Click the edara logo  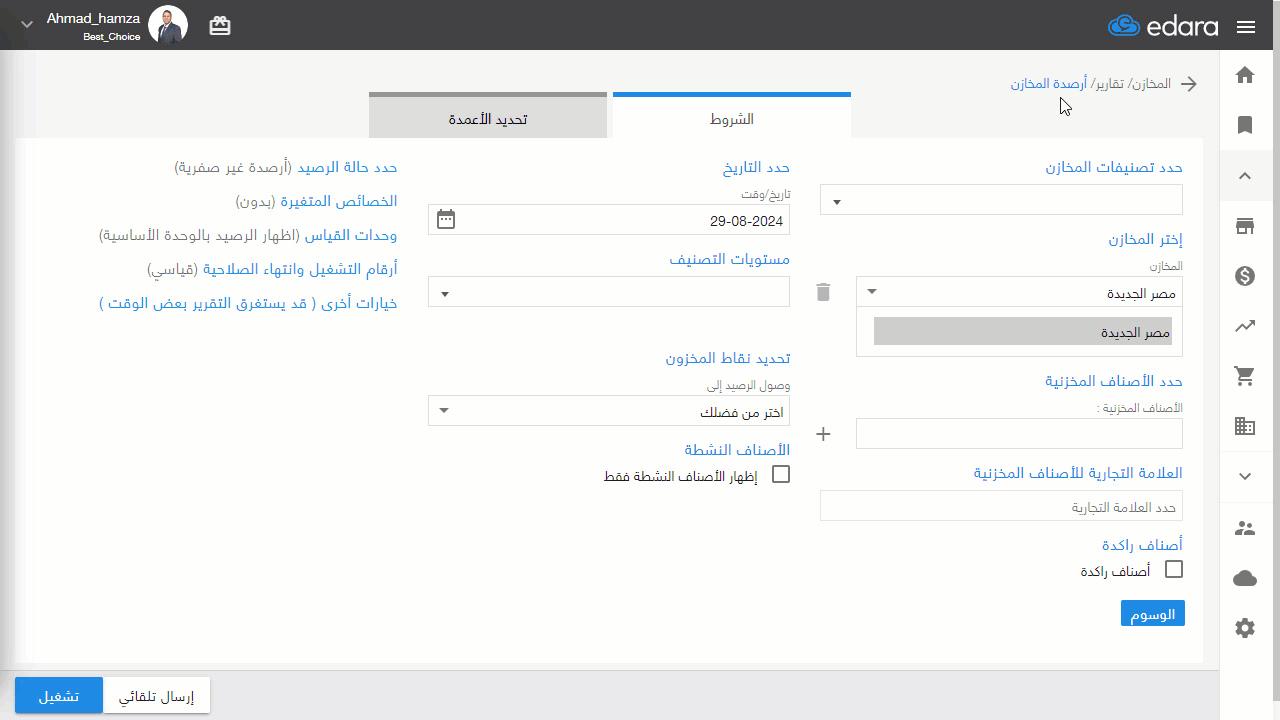click(1163, 26)
